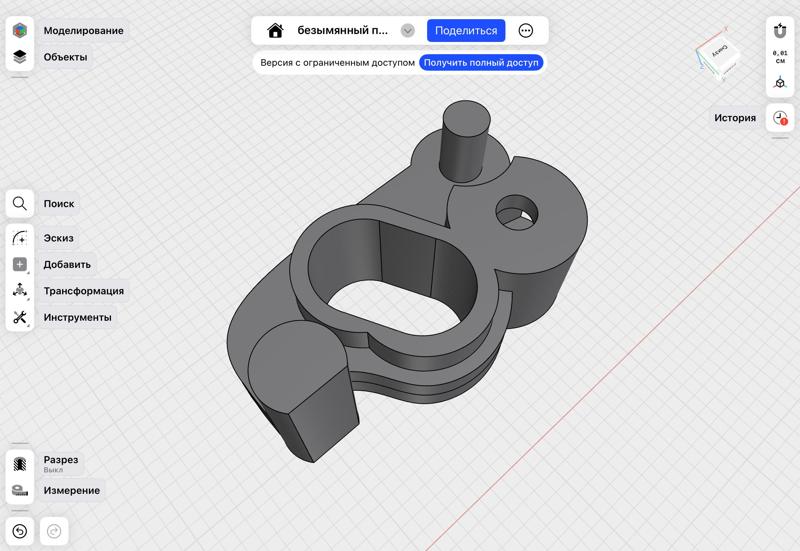Click the Объекты label
This screenshot has width=800, height=551.
[x=65, y=57]
